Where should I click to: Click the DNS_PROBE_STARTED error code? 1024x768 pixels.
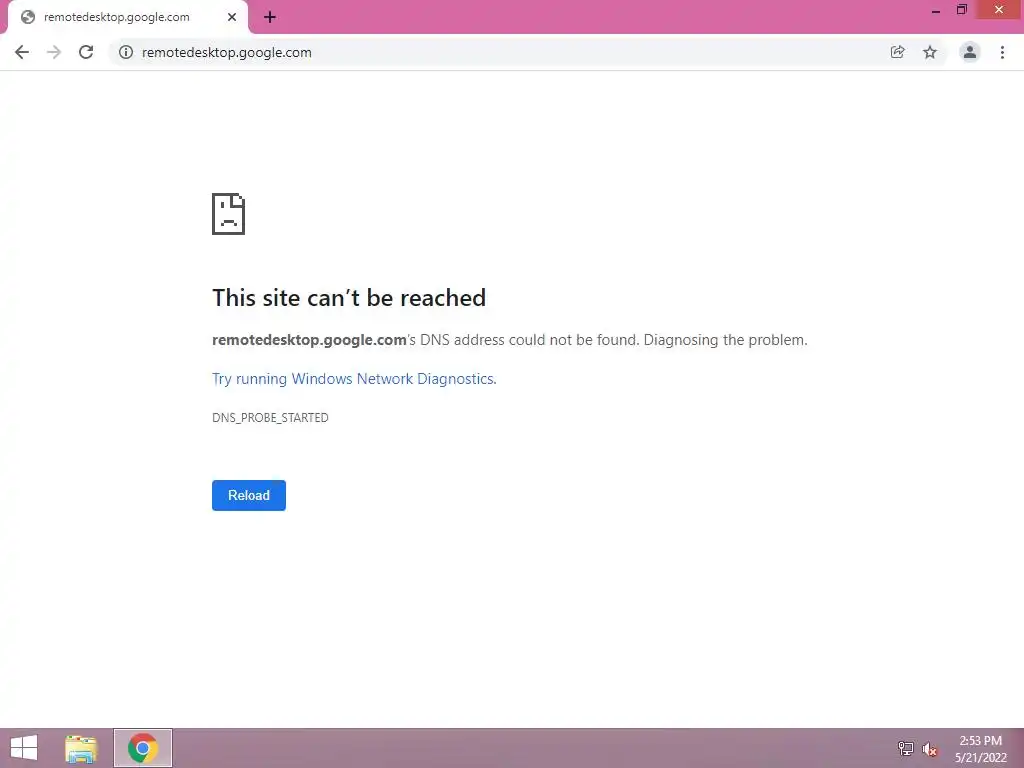(270, 417)
